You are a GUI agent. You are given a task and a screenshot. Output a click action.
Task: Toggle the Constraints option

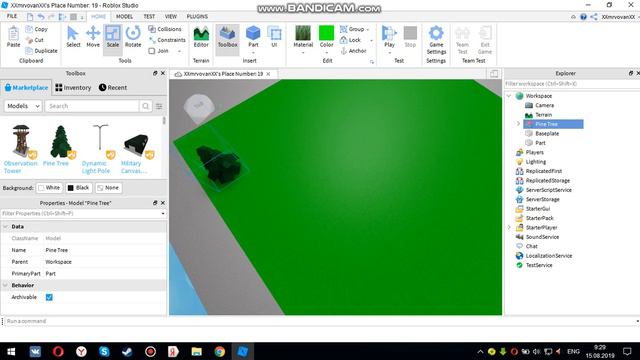coord(167,40)
